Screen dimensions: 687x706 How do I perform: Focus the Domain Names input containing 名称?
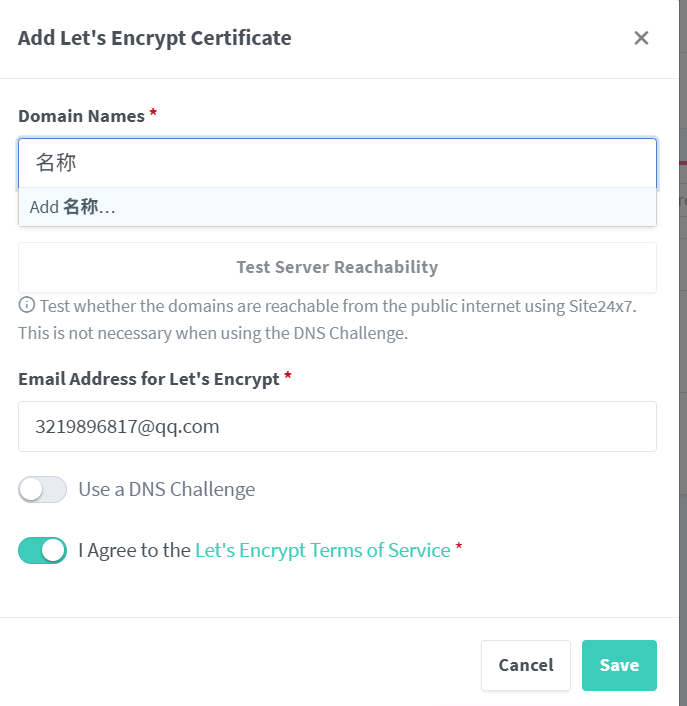(337, 163)
